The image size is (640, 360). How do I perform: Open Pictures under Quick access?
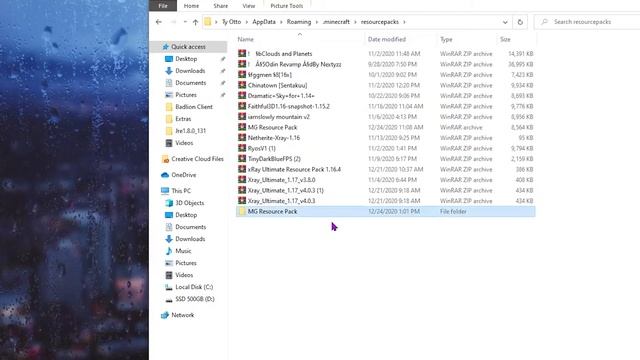click(186, 95)
